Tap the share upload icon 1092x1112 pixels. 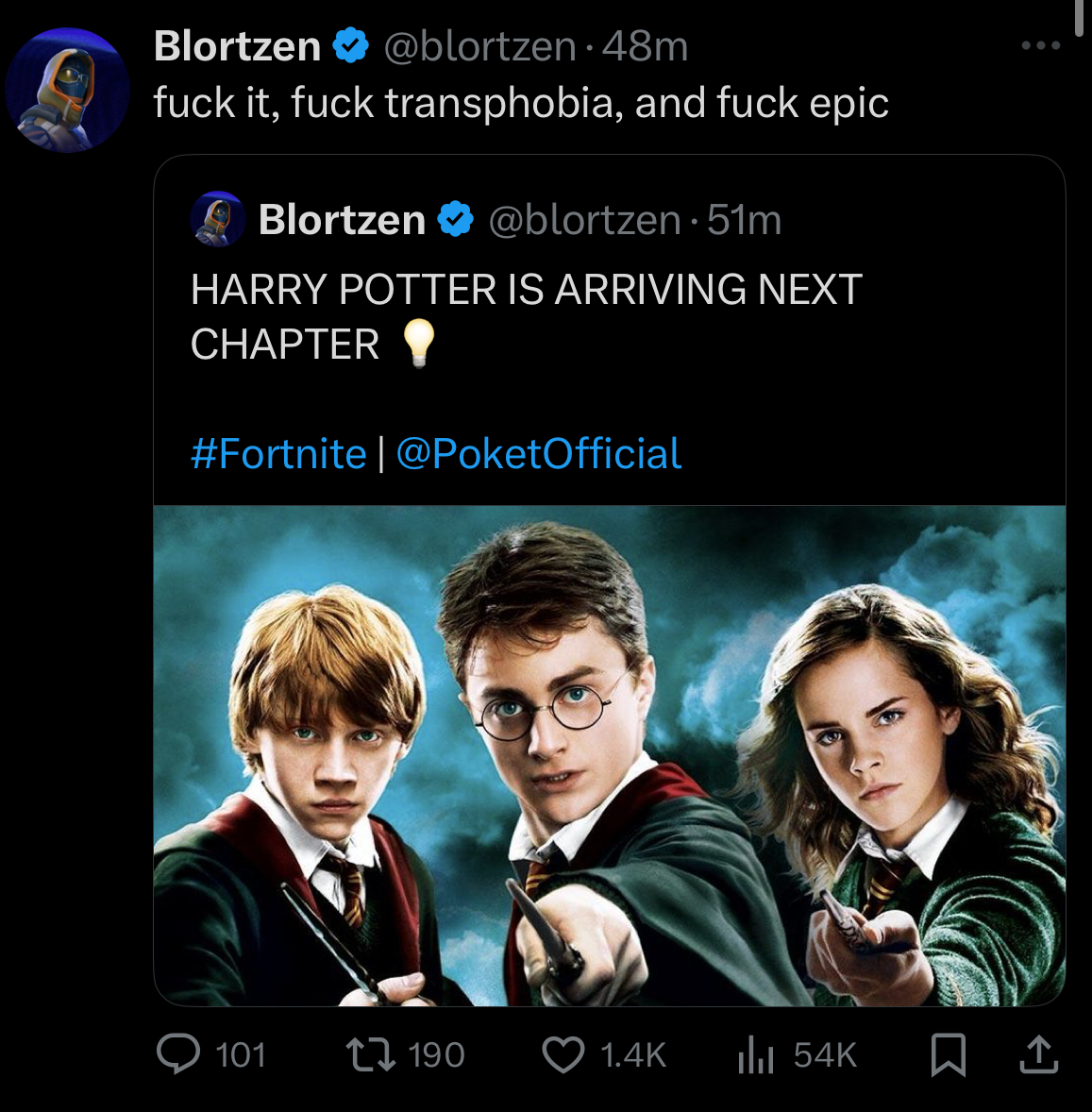[x=1039, y=1054]
